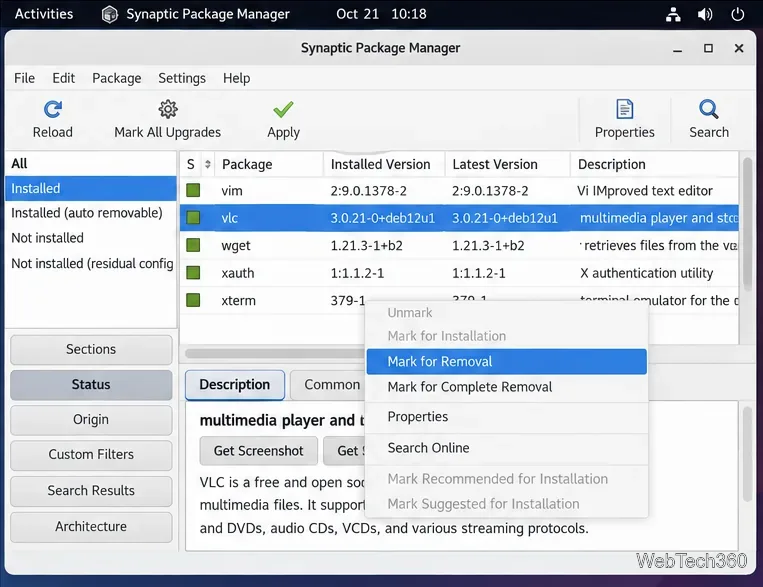Choose Mark for Removal
This screenshot has width=763, height=587.
507,362
